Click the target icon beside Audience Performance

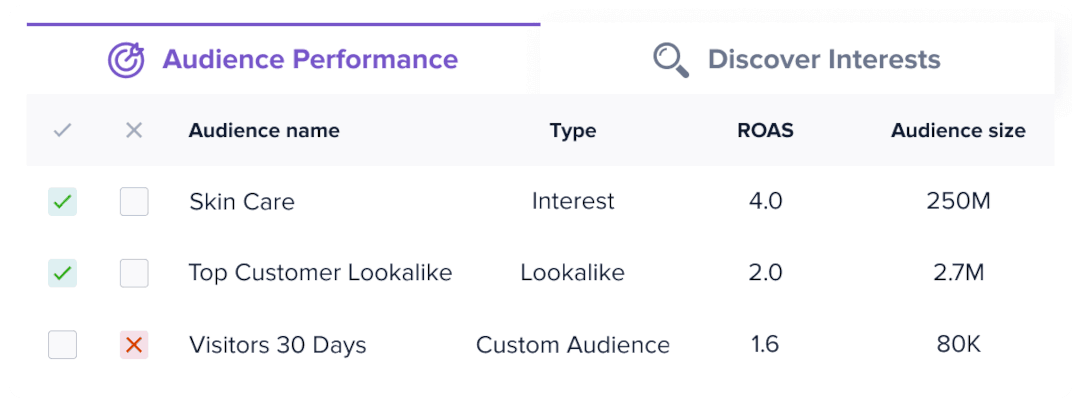[127, 60]
